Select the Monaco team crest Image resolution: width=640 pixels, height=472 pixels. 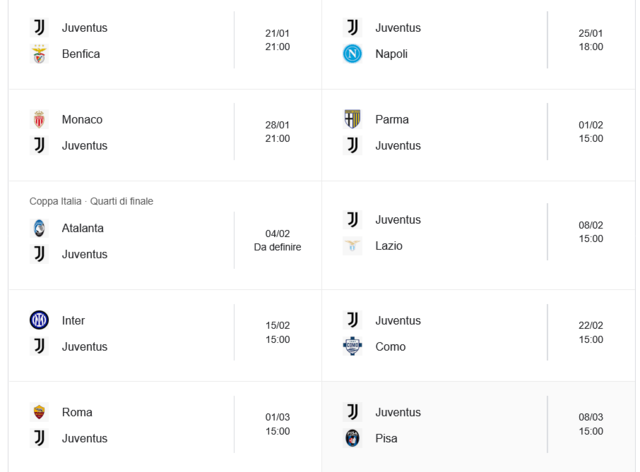click(39, 119)
